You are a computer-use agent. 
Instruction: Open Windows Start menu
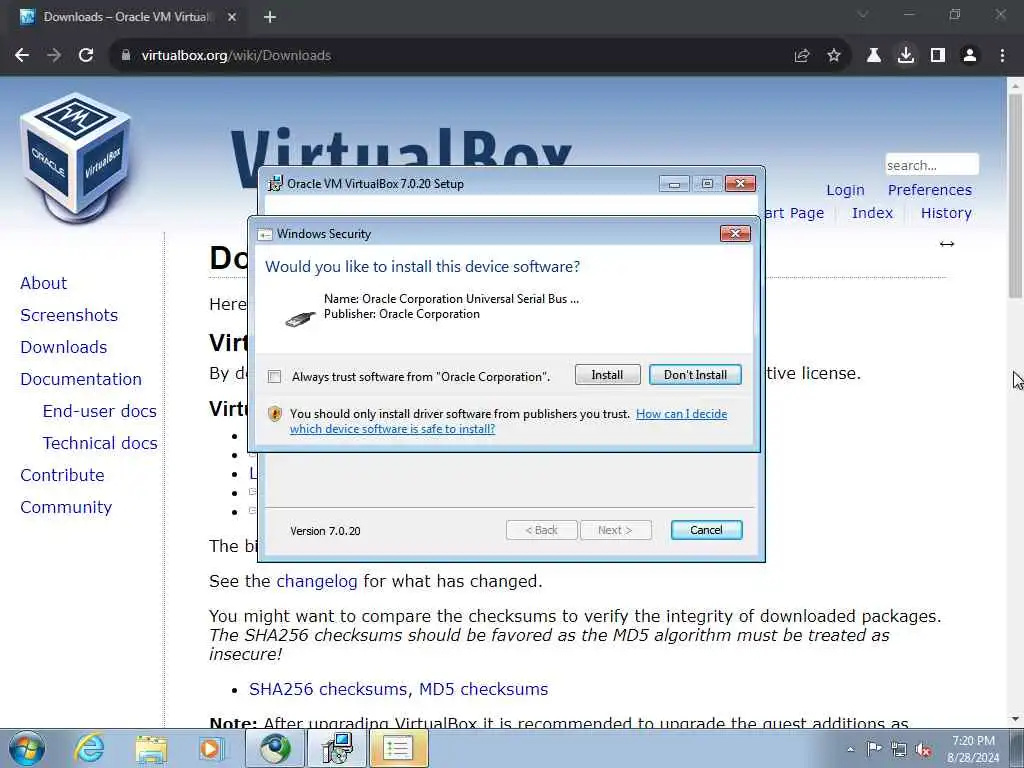pyautogui.click(x=26, y=748)
